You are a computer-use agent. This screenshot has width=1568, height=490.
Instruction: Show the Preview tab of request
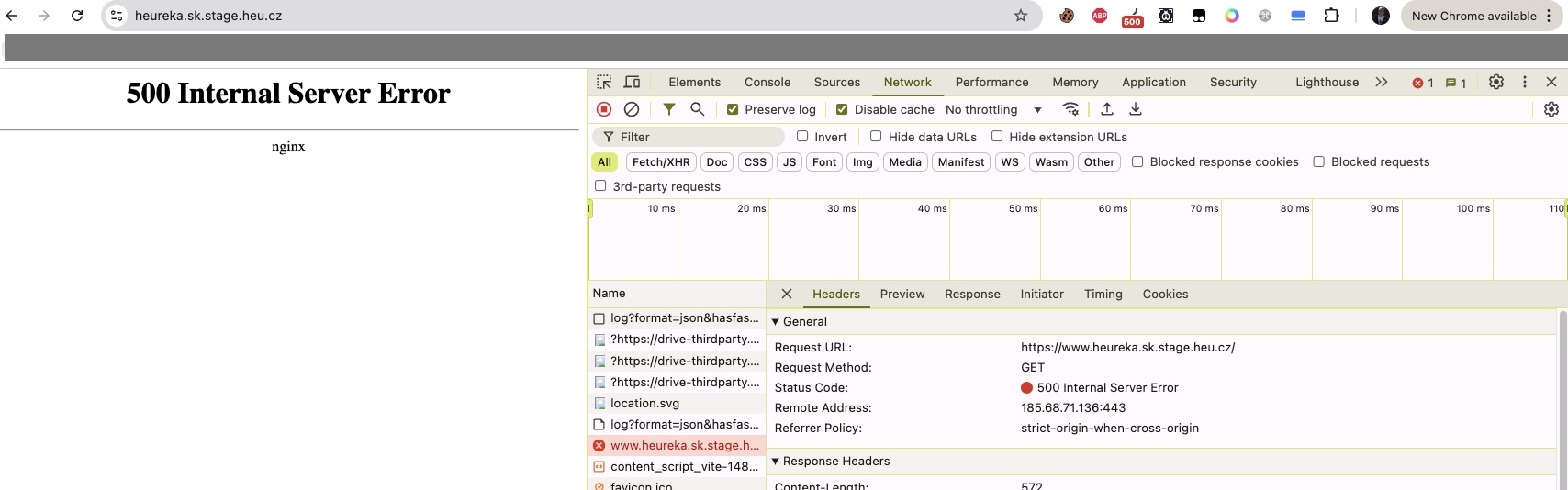(x=902, y=294)
